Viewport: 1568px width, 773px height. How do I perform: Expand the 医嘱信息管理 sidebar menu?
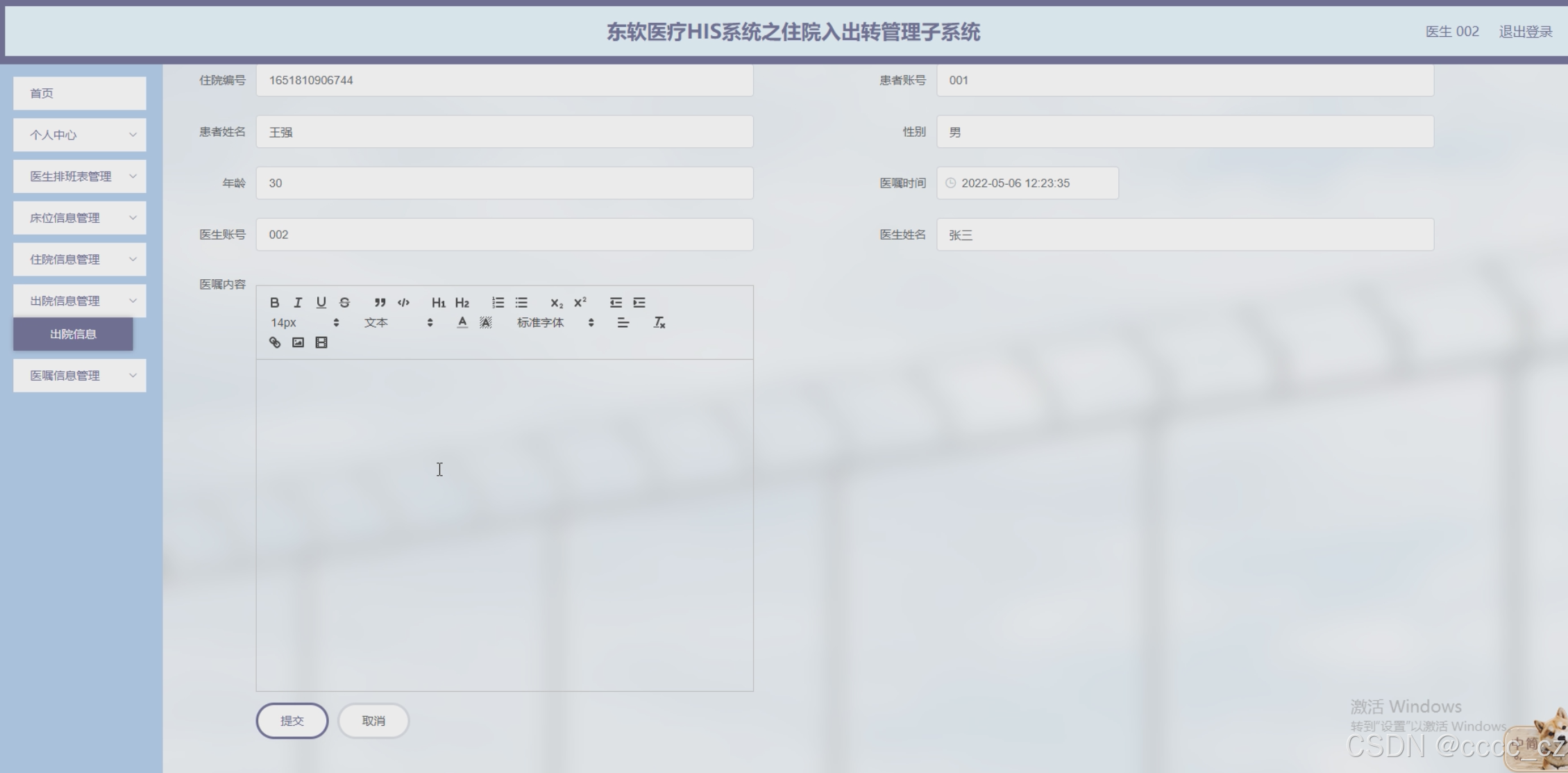[x=80, y=376]
